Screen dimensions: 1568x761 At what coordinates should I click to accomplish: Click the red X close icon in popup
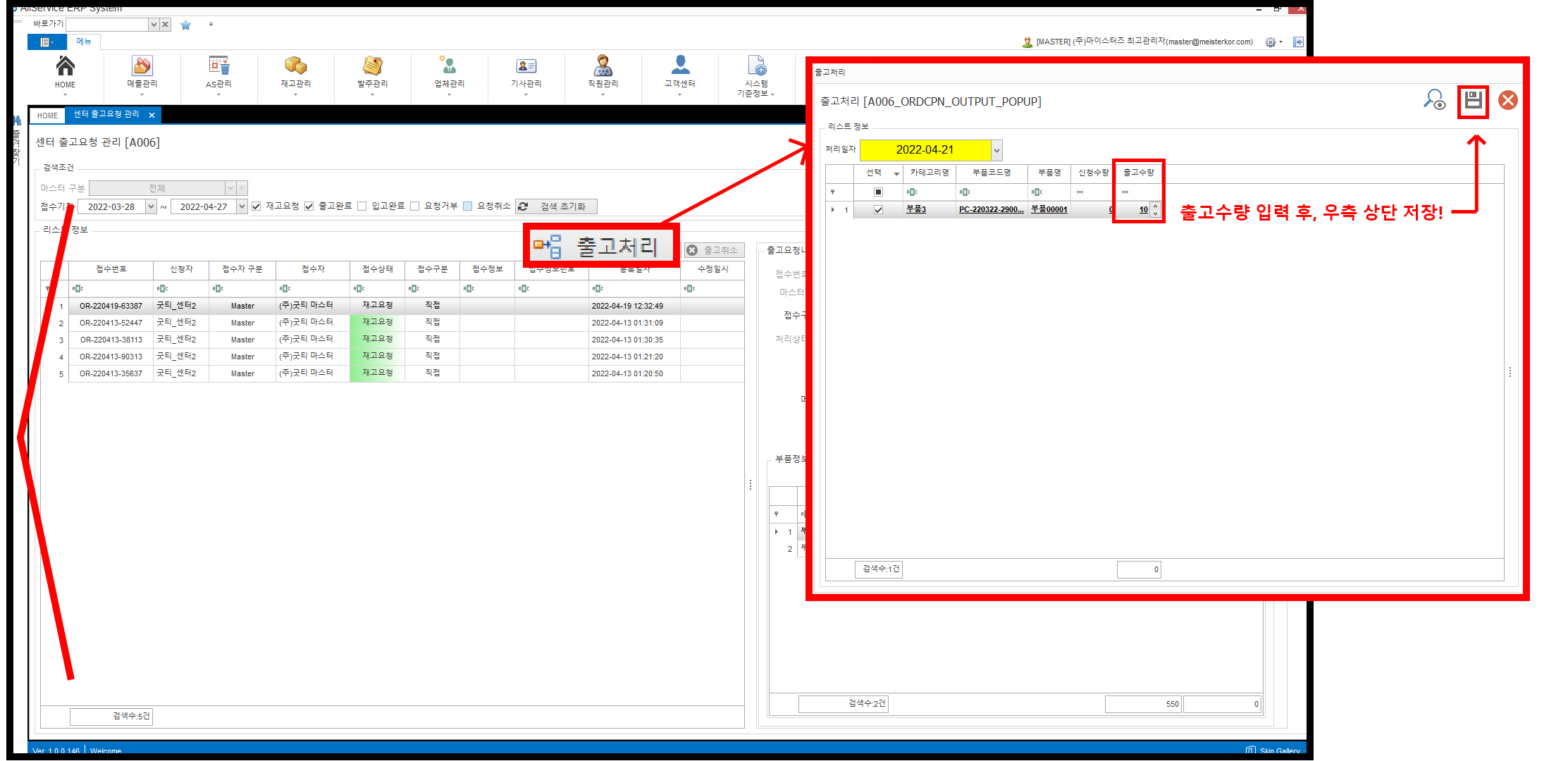[x=1508, y=100]
